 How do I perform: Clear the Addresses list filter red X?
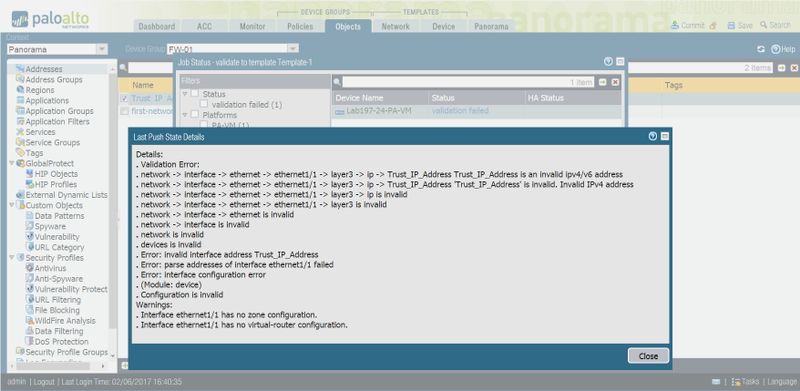point(794,68)
